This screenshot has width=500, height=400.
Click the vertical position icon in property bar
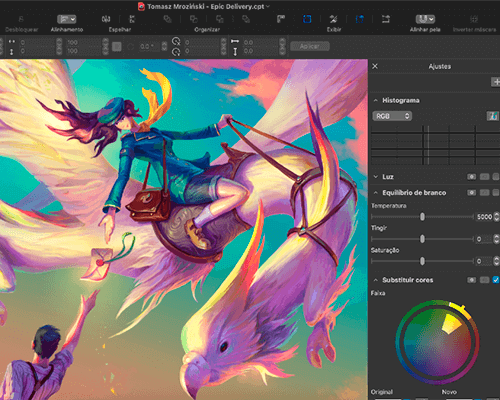[x=12, y=52]
